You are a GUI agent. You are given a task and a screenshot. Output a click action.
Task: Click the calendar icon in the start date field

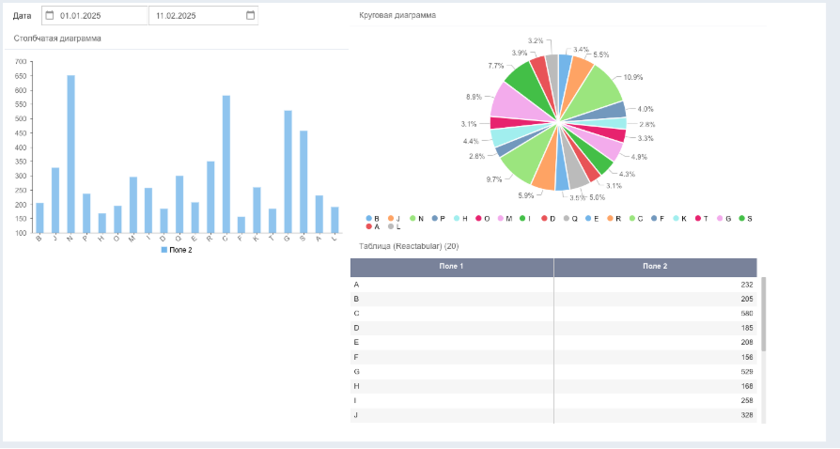[x=49, y=16]
